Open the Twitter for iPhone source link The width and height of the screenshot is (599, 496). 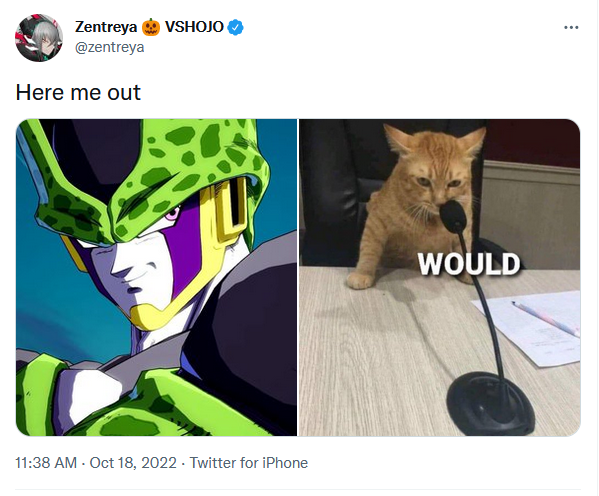(x=249, y=463)
